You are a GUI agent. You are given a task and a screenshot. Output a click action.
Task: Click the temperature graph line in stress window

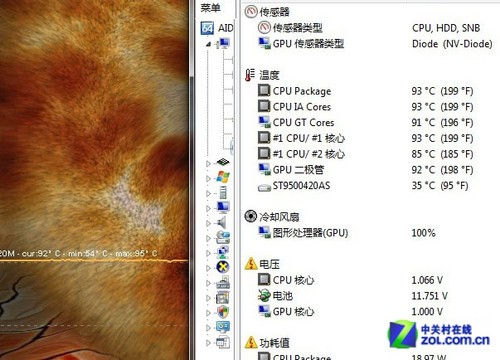[x=93, y=261]
